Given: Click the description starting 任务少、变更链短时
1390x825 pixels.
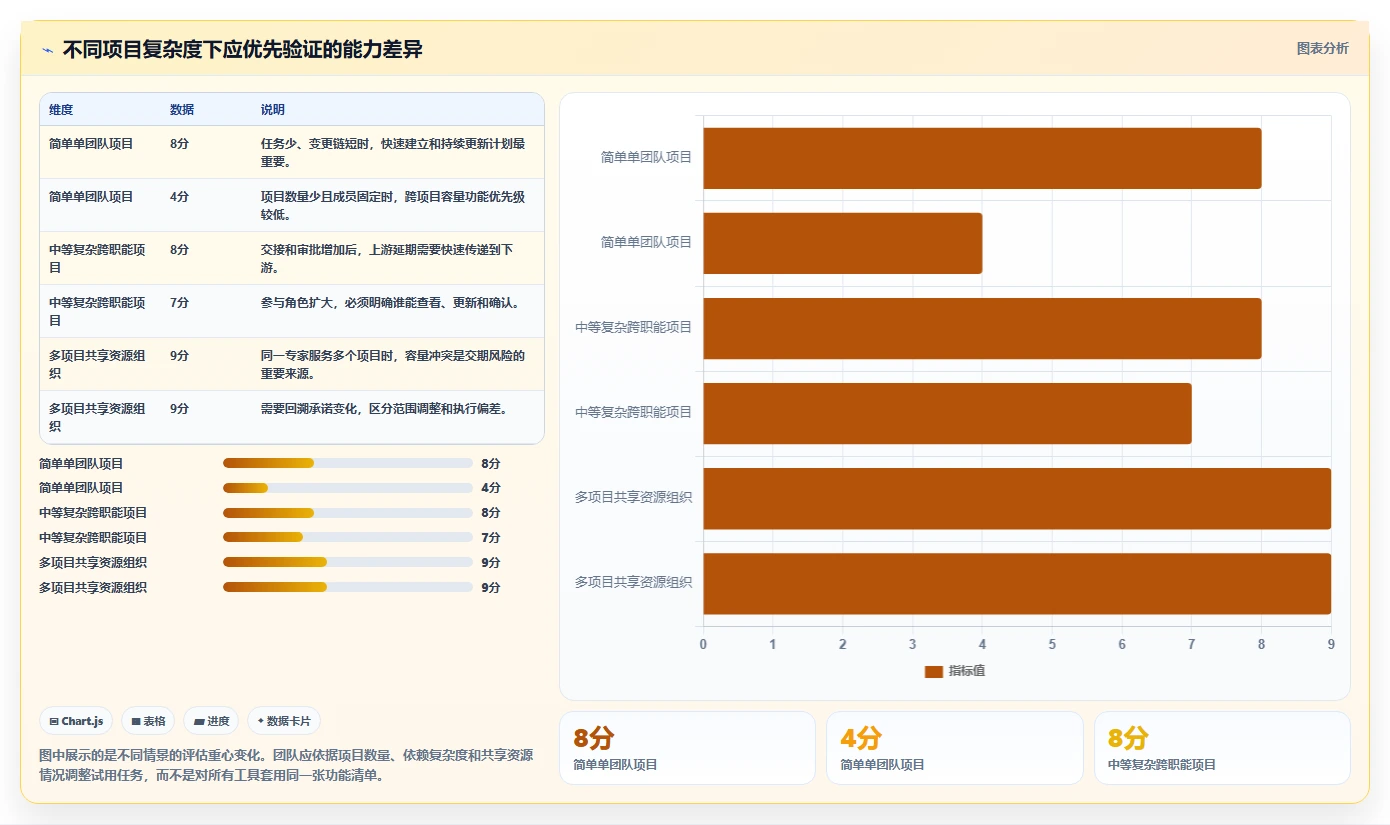Looking at the screenshot, I should click(393, 152).
